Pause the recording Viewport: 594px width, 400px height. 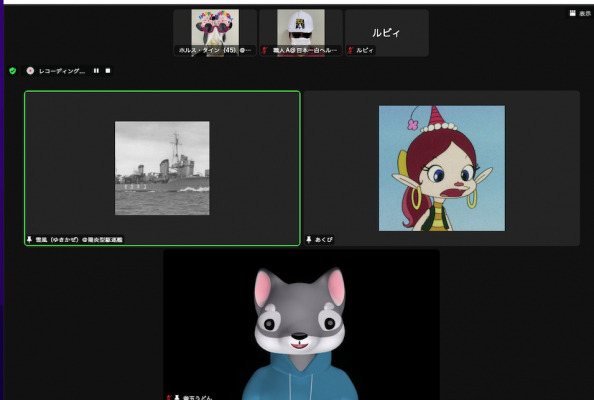[x=96, y=71]
